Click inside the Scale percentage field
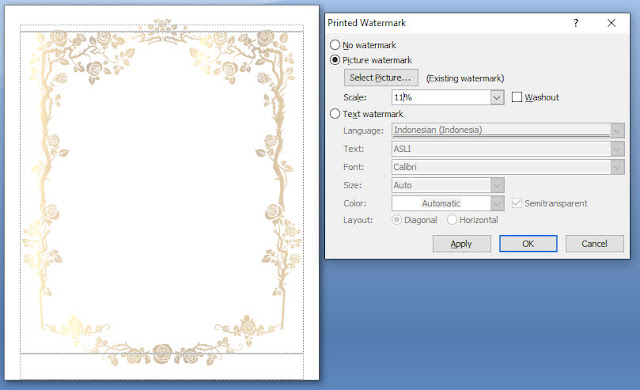The width and height of the screenshot is (640, 390). click(x=441, y=98)
